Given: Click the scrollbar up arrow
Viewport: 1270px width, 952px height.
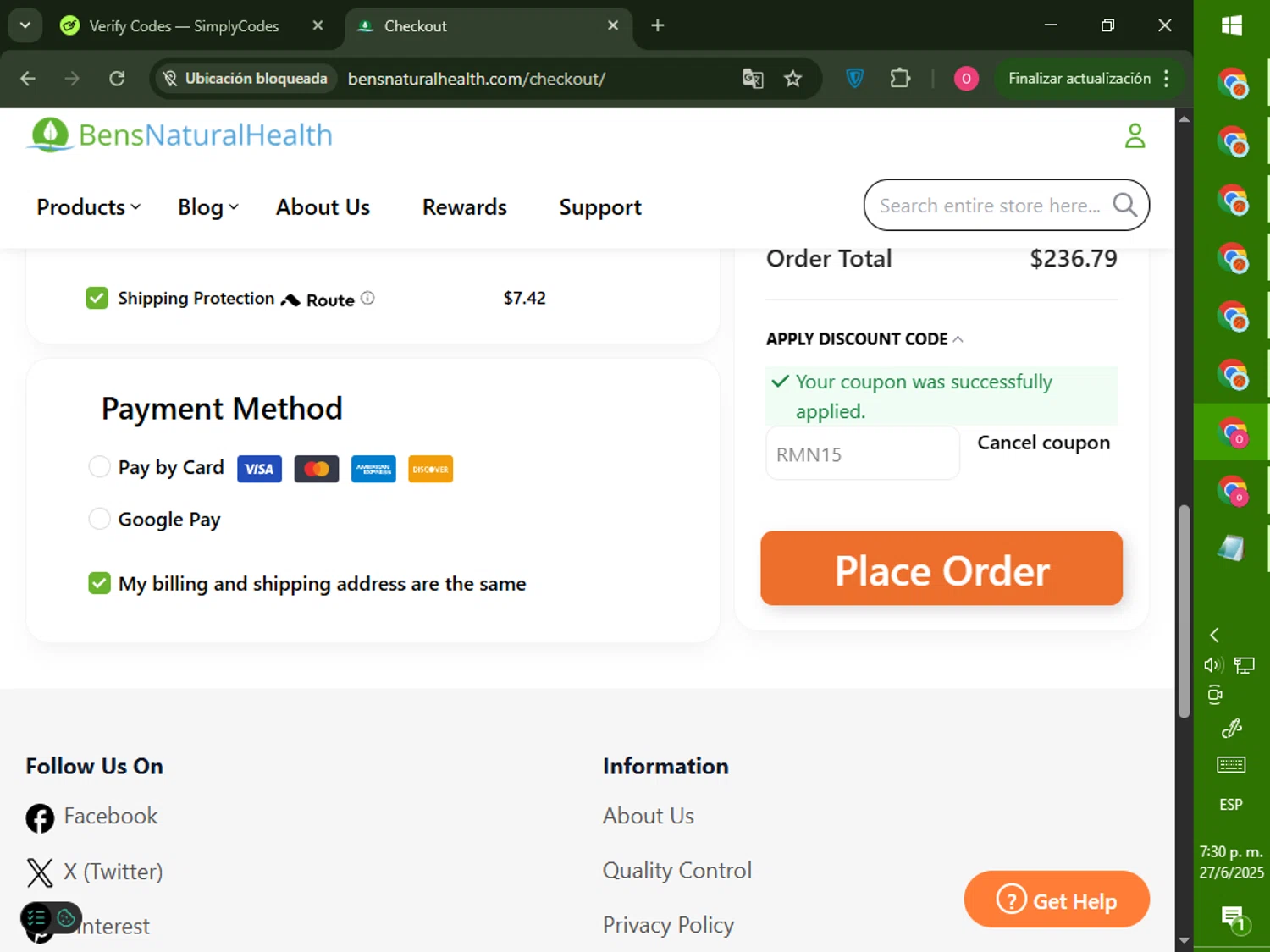Looking at the screenshot, I should pos(1184,118).
